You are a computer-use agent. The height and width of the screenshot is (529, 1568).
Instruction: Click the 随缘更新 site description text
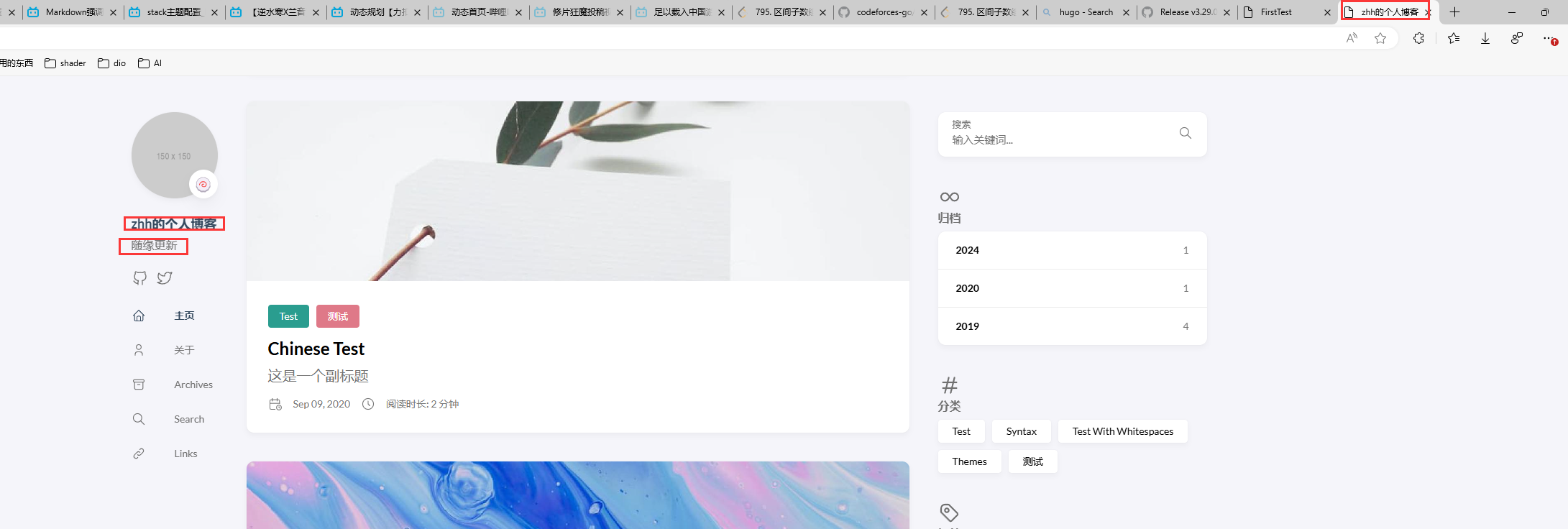click(x=154, y=246)
